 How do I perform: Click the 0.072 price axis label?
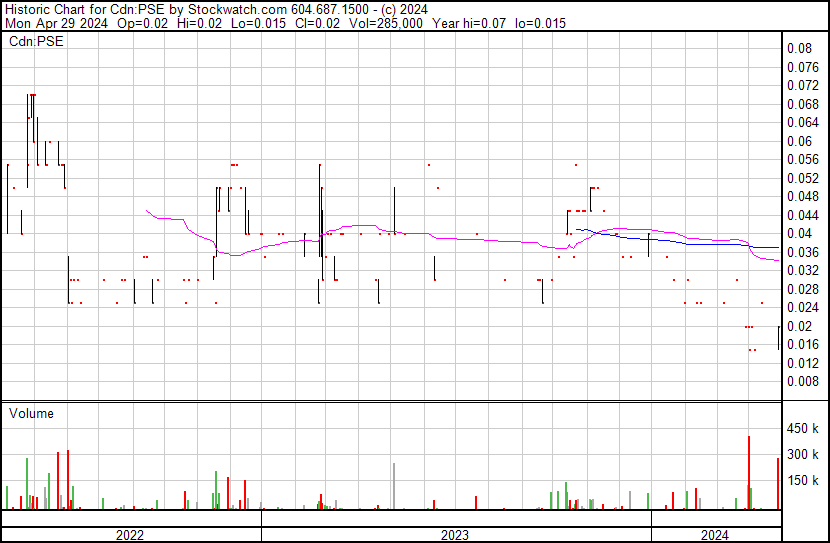coord(802,85)
